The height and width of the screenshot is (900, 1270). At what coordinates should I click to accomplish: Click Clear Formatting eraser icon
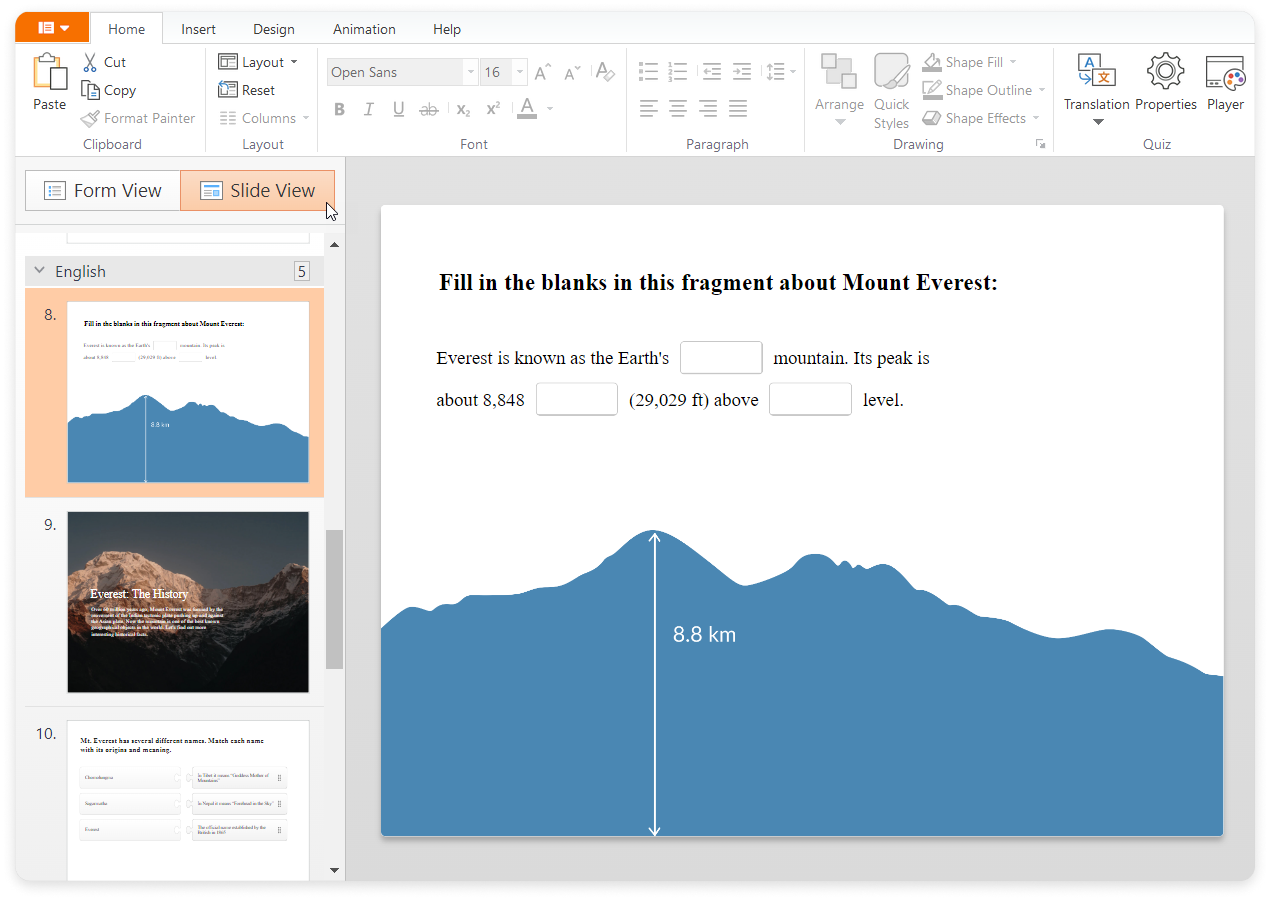604,72
